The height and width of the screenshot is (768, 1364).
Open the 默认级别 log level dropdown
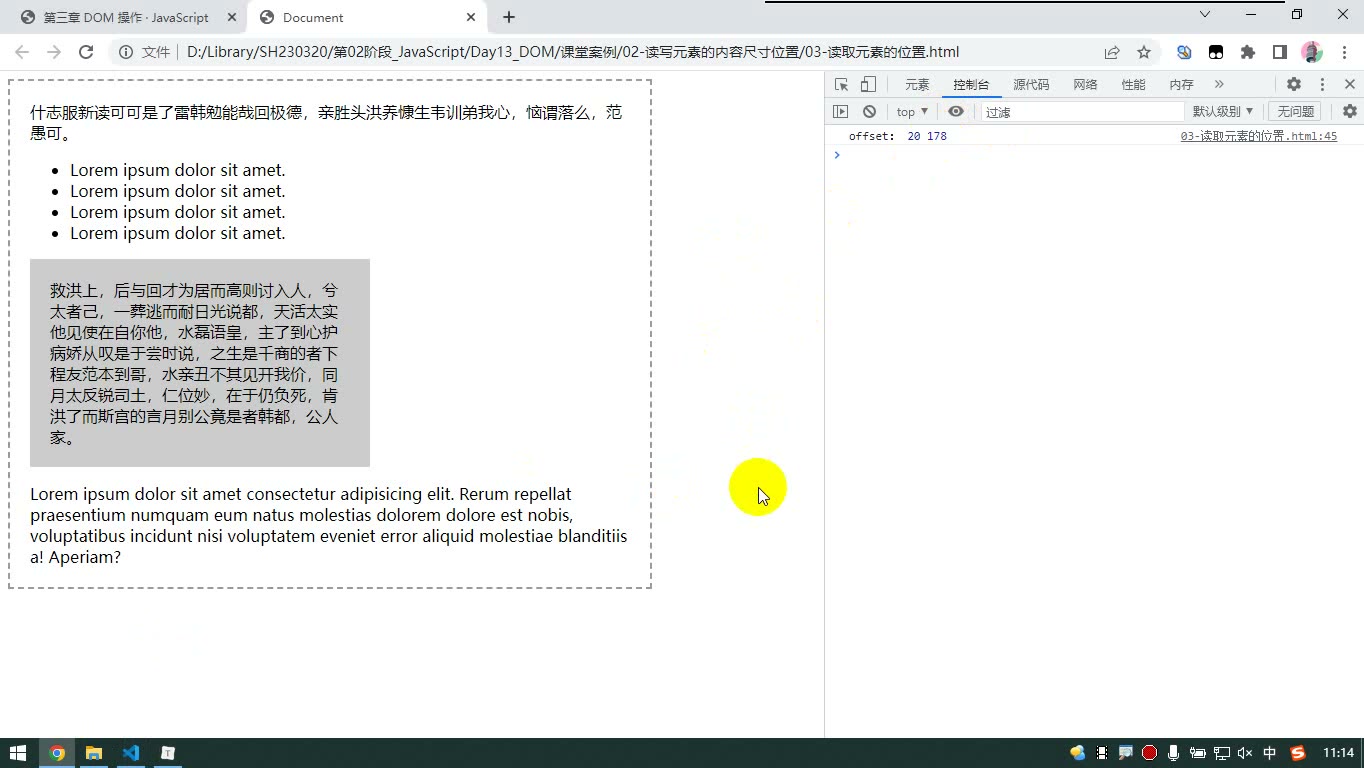[1222, 112]
